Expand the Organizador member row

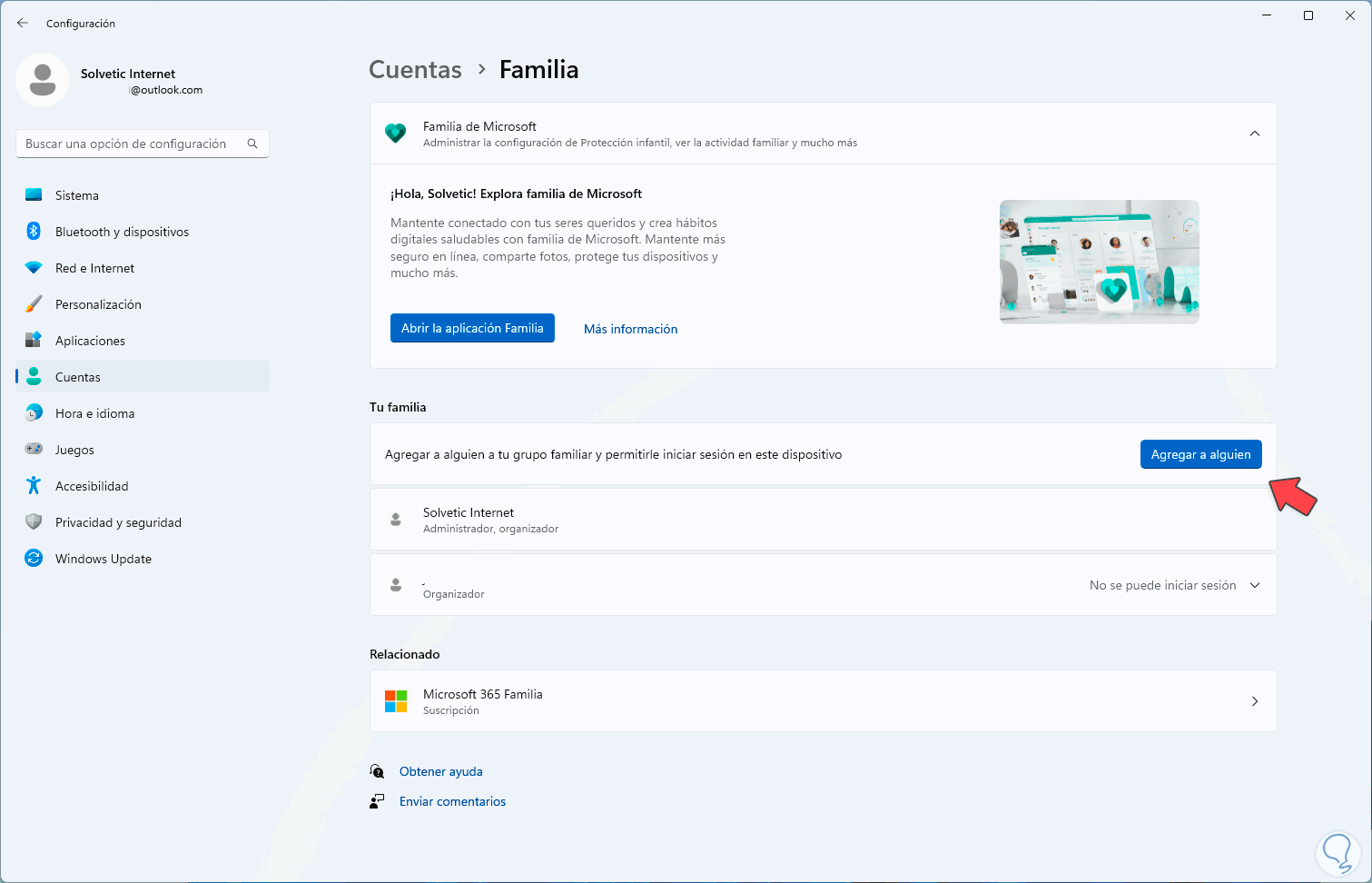point(1255,585)
